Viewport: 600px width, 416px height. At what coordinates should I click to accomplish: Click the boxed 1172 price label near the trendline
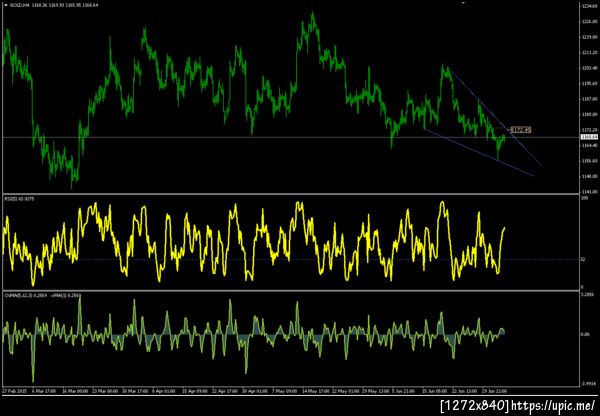[x=522, y=130]
